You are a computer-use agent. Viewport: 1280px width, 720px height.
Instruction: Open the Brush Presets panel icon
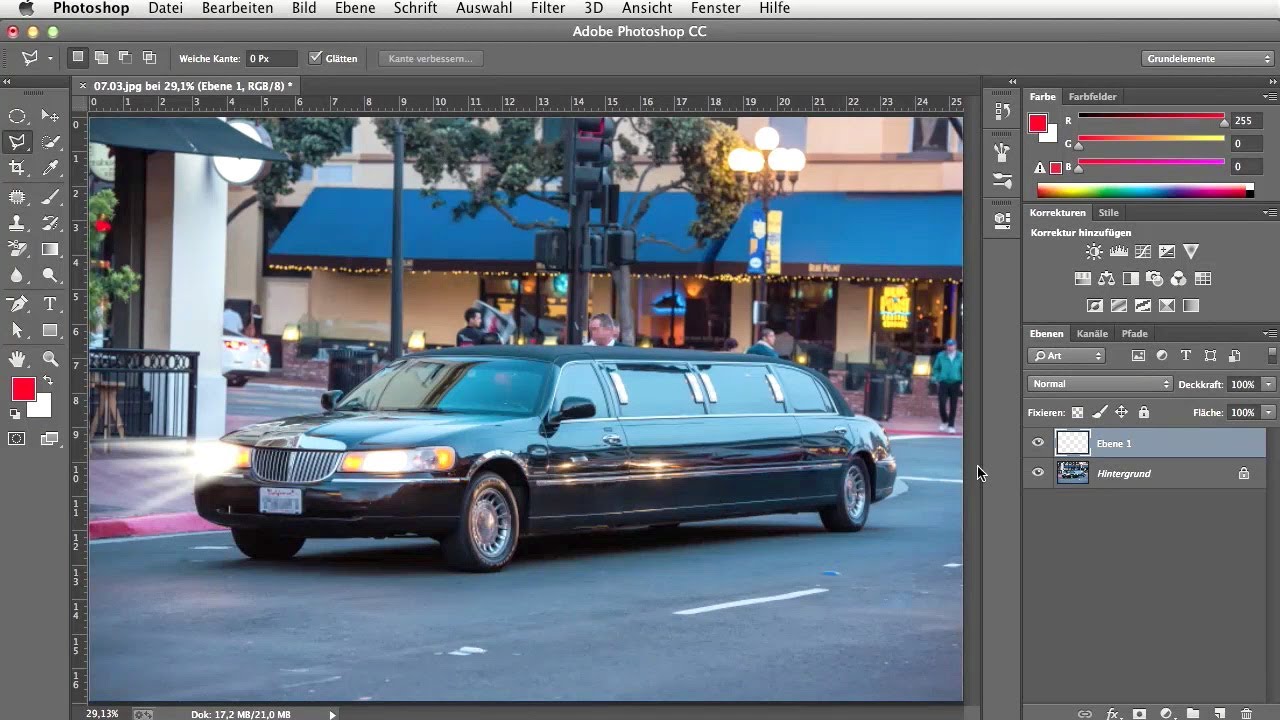point(1002,181)
